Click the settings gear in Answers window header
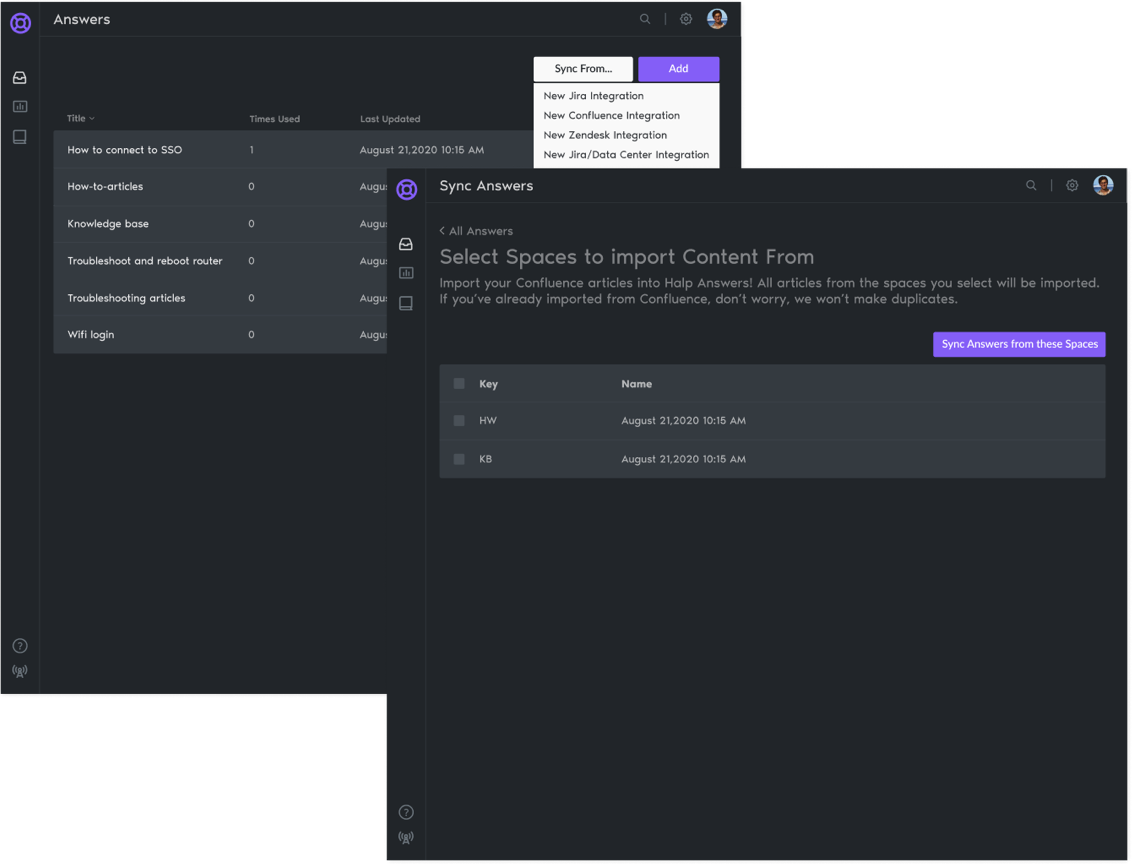Viewport: 1132px width, 864px height. 686,19
